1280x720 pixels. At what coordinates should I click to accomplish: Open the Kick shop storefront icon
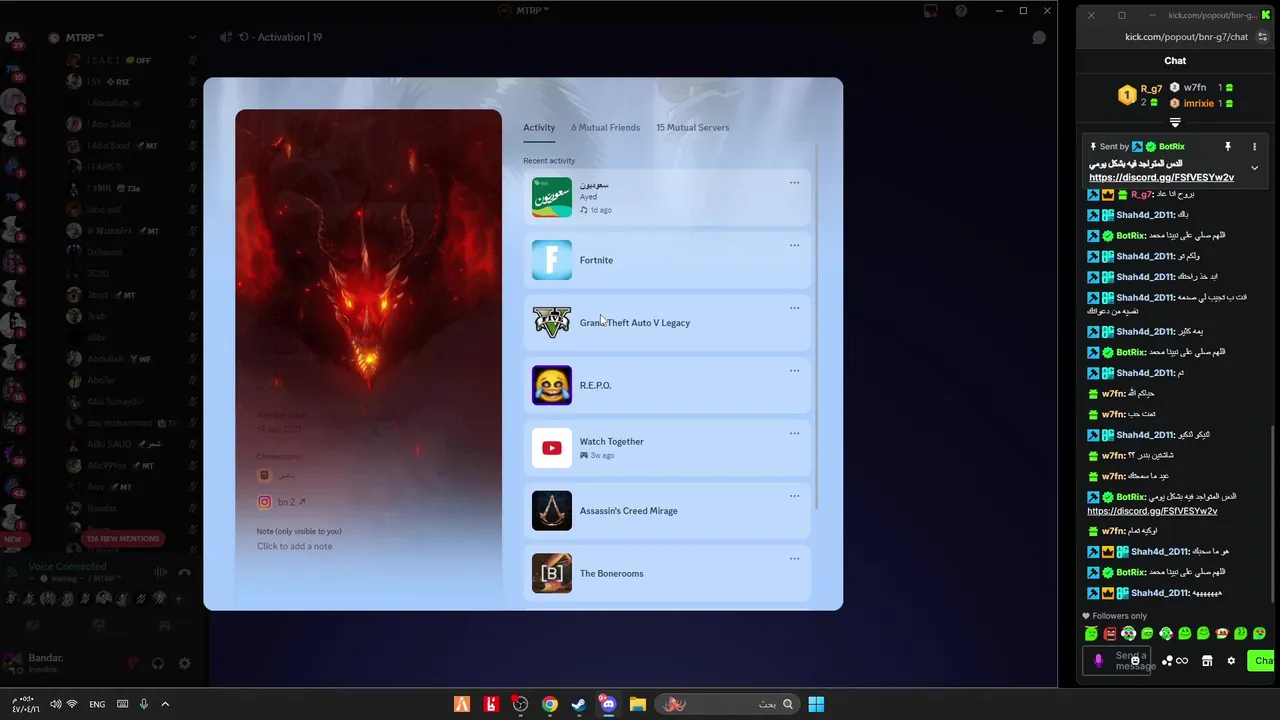[1207, 661]
